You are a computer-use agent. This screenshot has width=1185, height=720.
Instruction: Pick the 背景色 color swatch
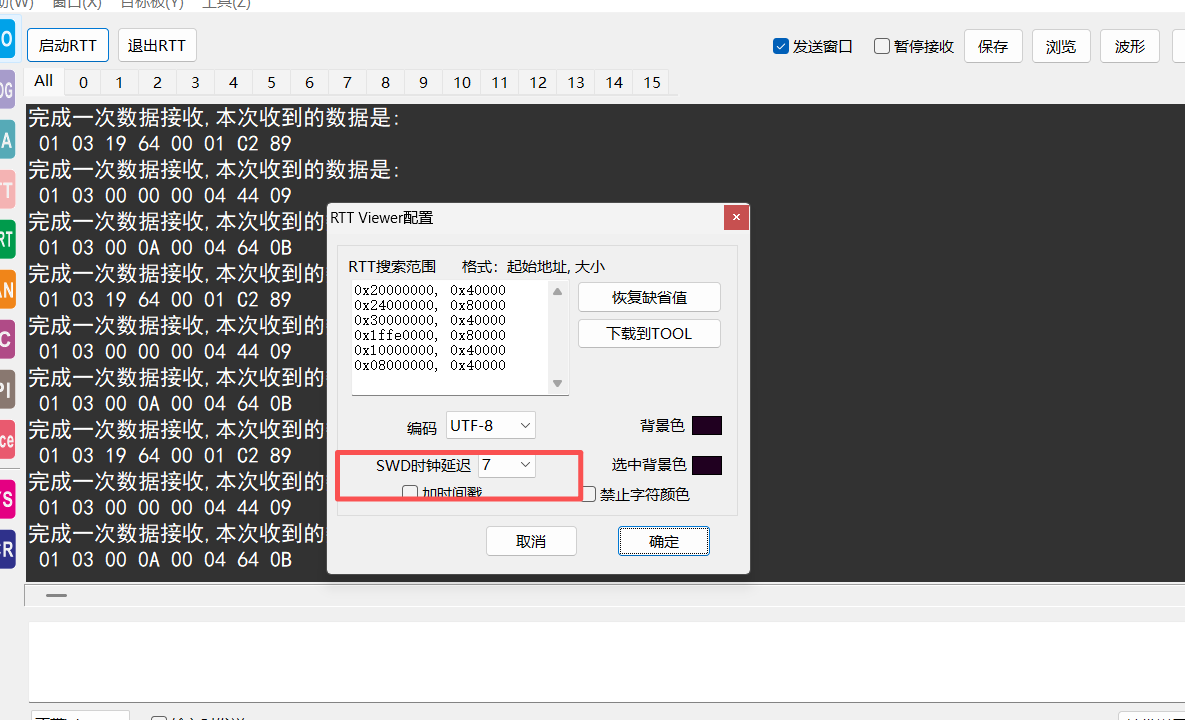coord(706,426)
